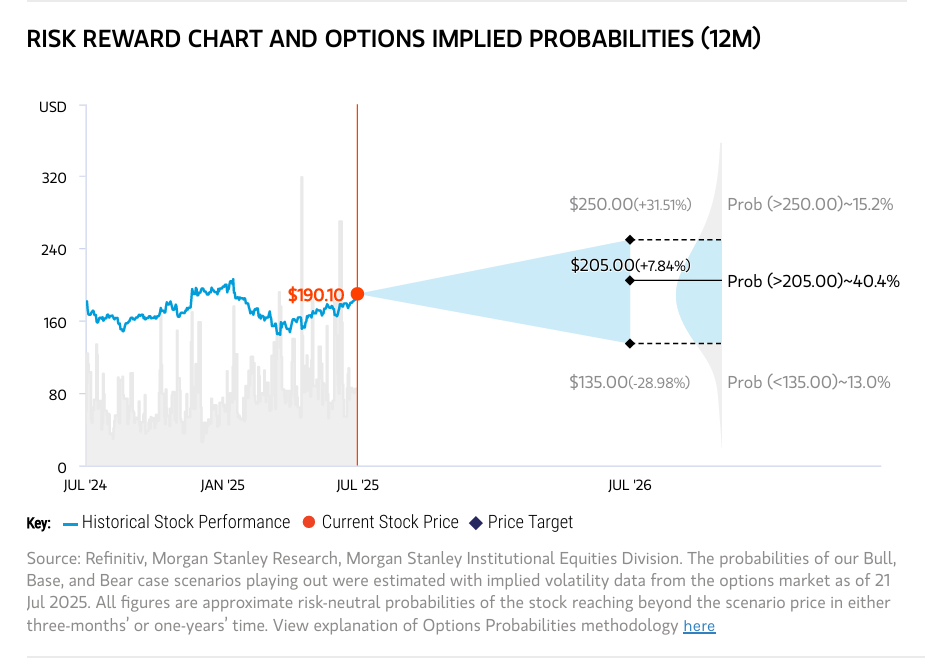Click the $250.00(+31.51%) bull case label
925x660 pixels.
click(x=630, y=204)
